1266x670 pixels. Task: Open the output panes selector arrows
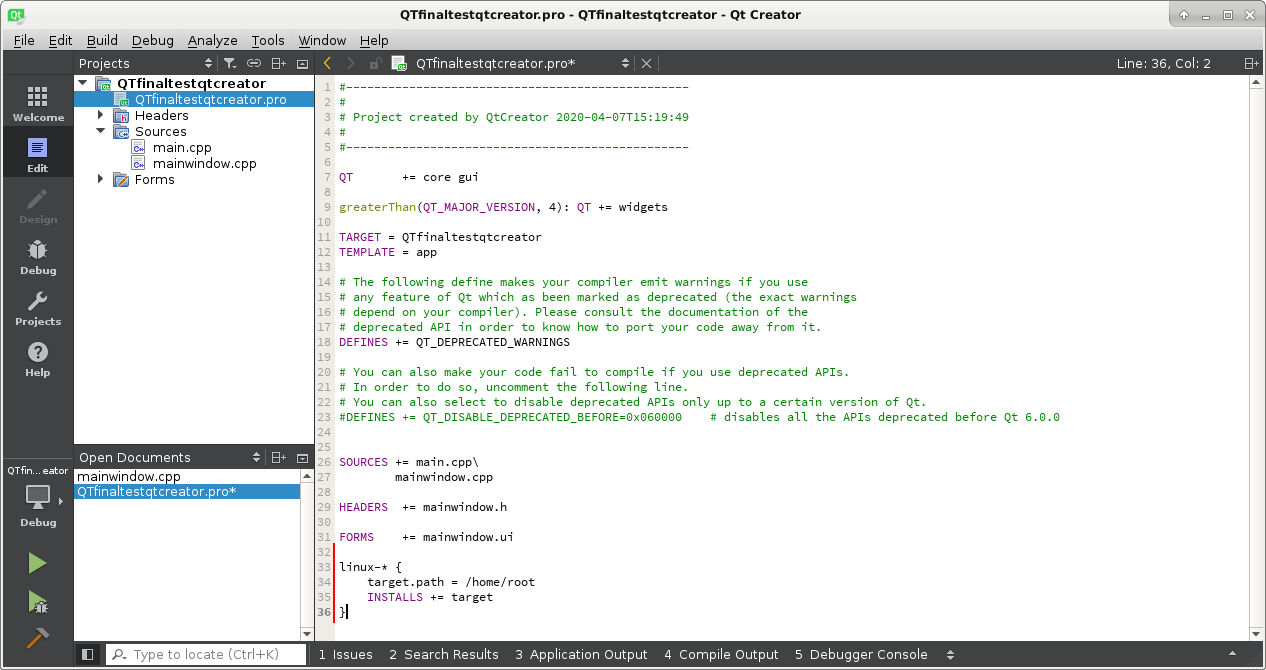click(949, 654)
